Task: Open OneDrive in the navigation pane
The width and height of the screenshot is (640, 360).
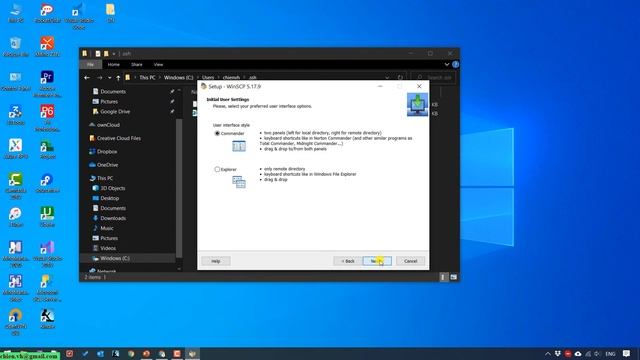Action: pos(107,165)
